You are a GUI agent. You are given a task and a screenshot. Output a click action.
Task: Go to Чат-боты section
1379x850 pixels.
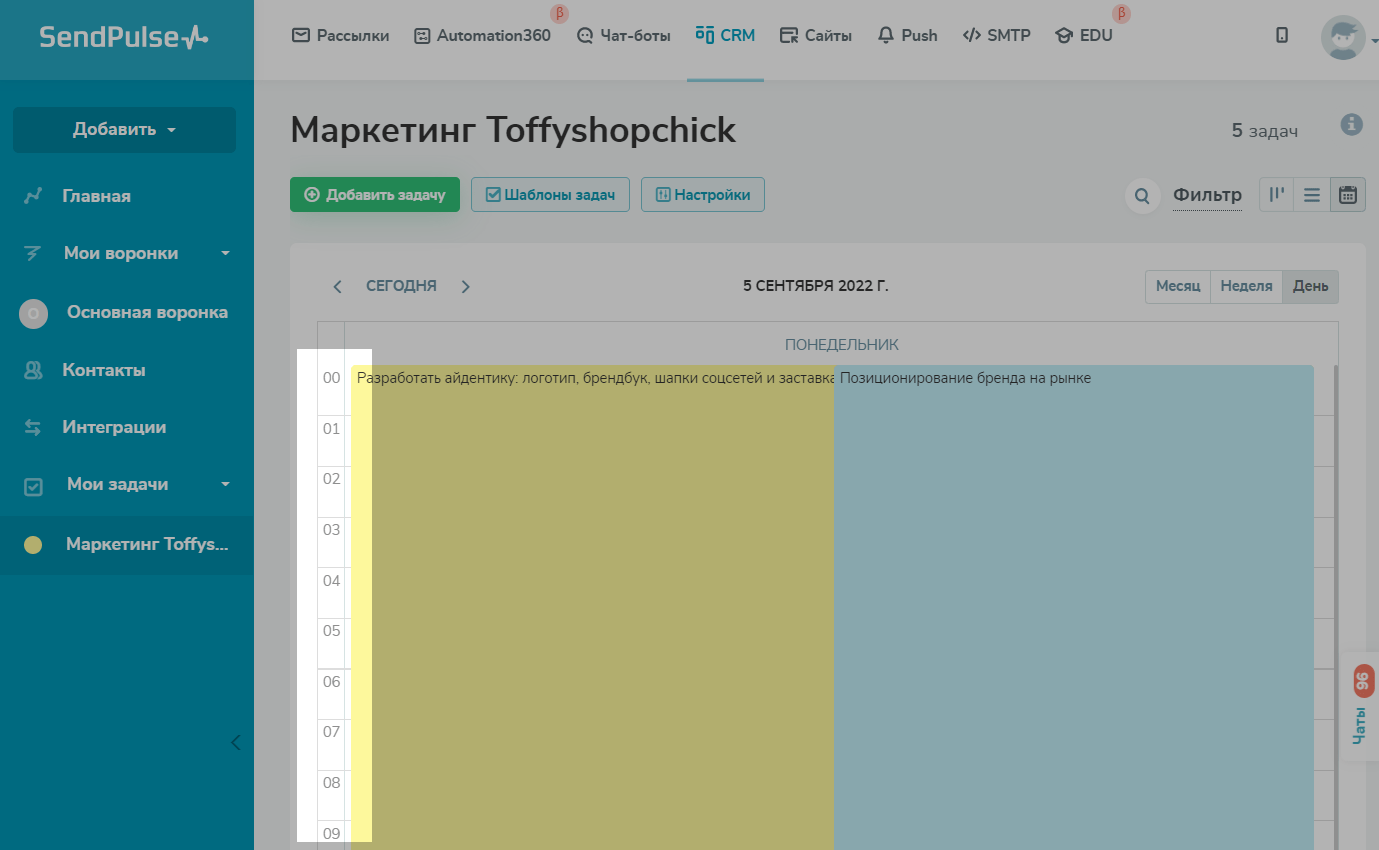[625, 35]
